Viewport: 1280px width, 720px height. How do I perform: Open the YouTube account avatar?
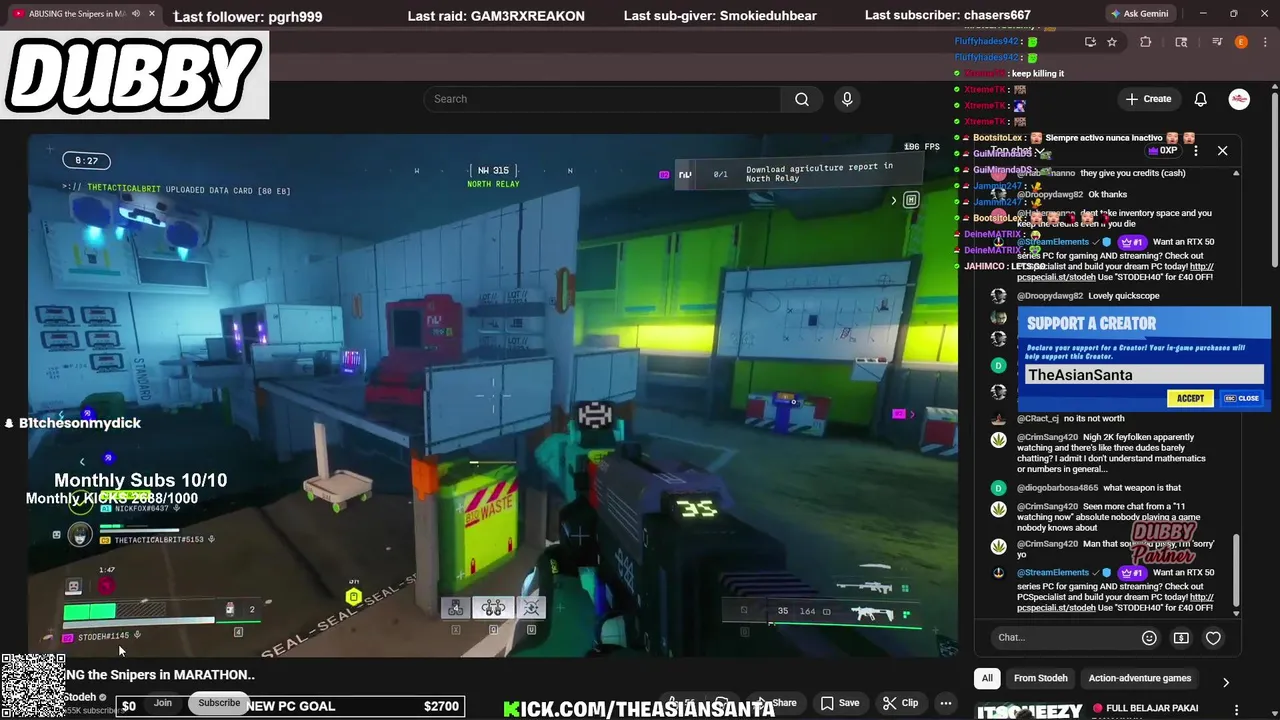[x=1239, y=99]
